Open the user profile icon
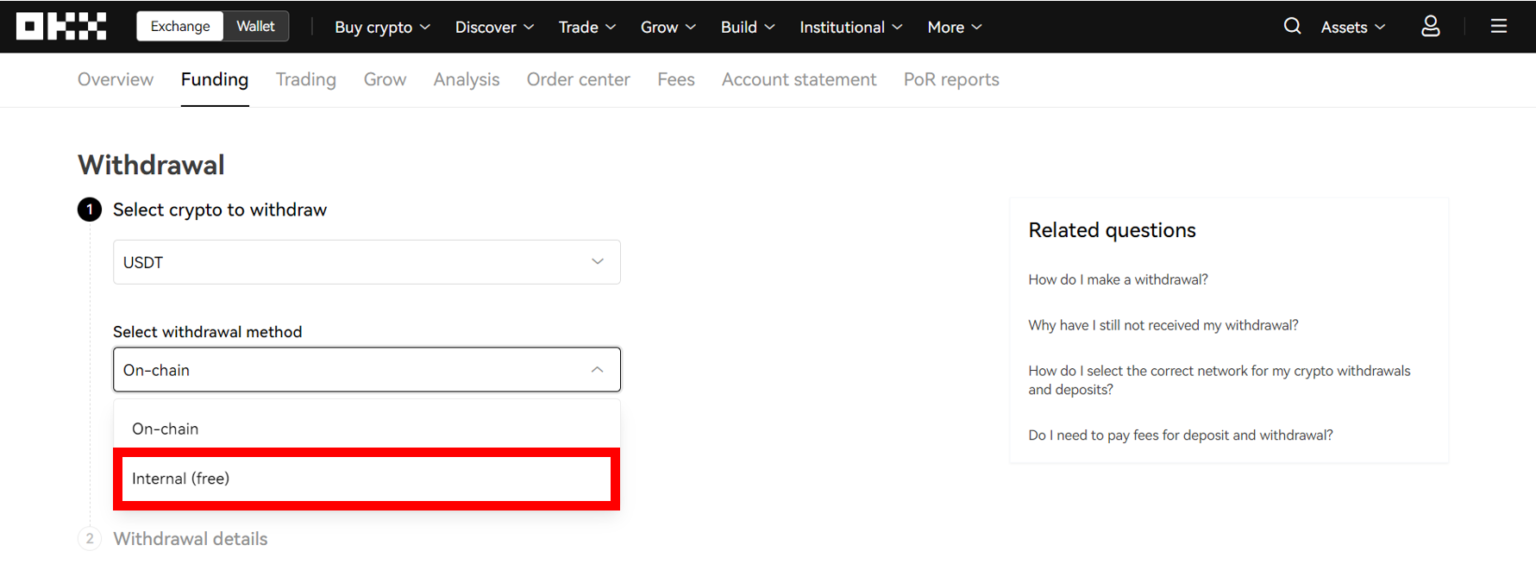The height and width of the screenshot is (570, 1536). (x=1430, y=27)
